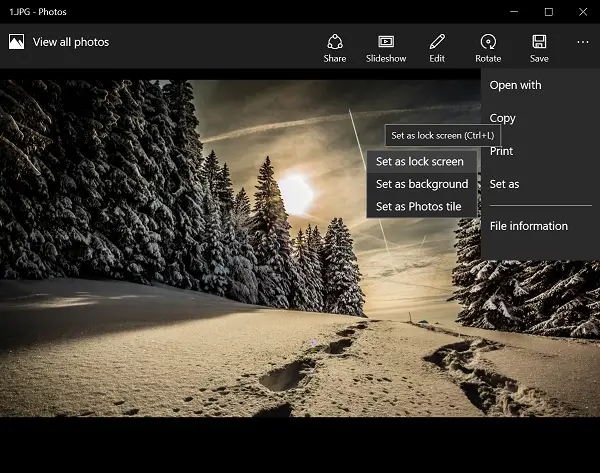
Task: Open the three-dots more options menu
Action: click(583, 42)
